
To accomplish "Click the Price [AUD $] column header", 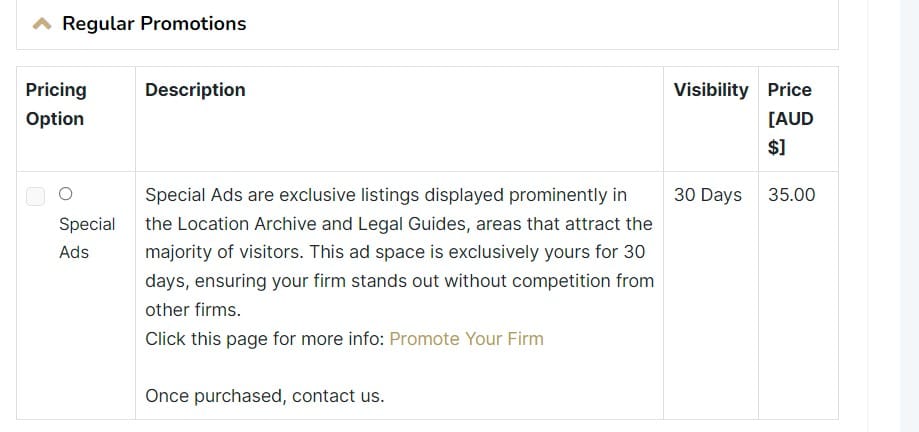I will 790,118.
